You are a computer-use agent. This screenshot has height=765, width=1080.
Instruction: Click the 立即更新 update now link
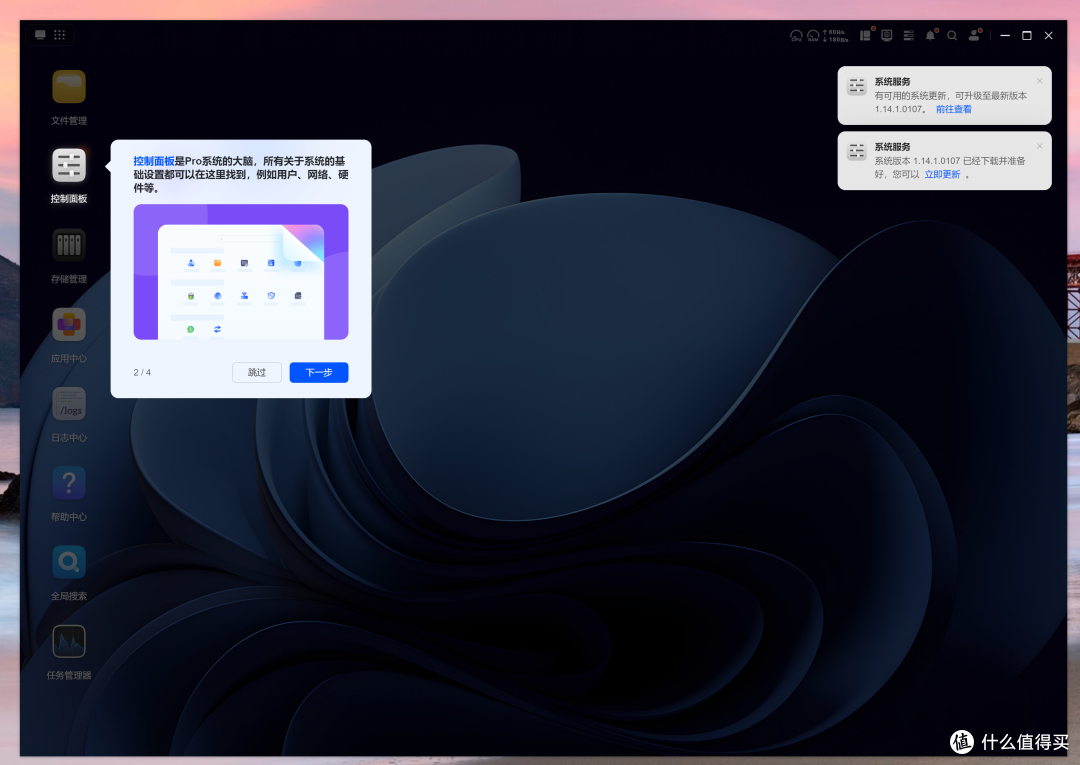point(942,174)
